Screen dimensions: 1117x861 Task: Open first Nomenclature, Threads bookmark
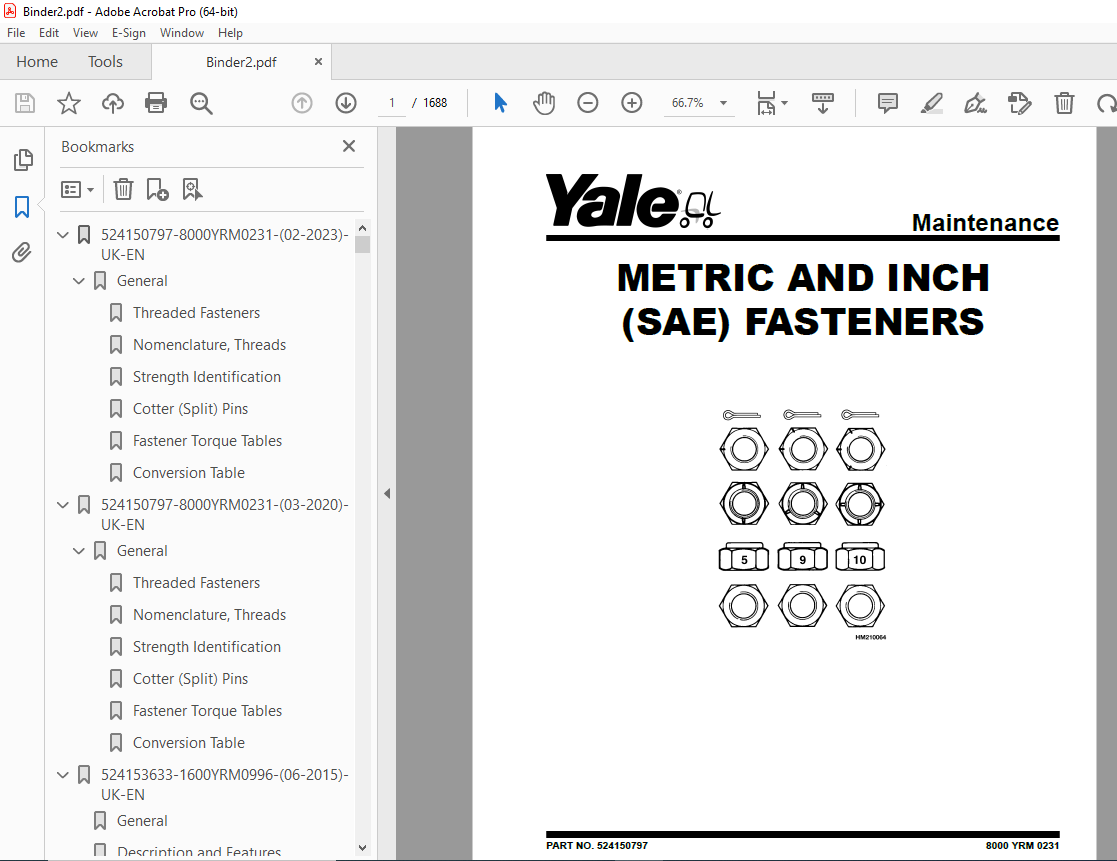pyautogui.click(x=209, y=345)
